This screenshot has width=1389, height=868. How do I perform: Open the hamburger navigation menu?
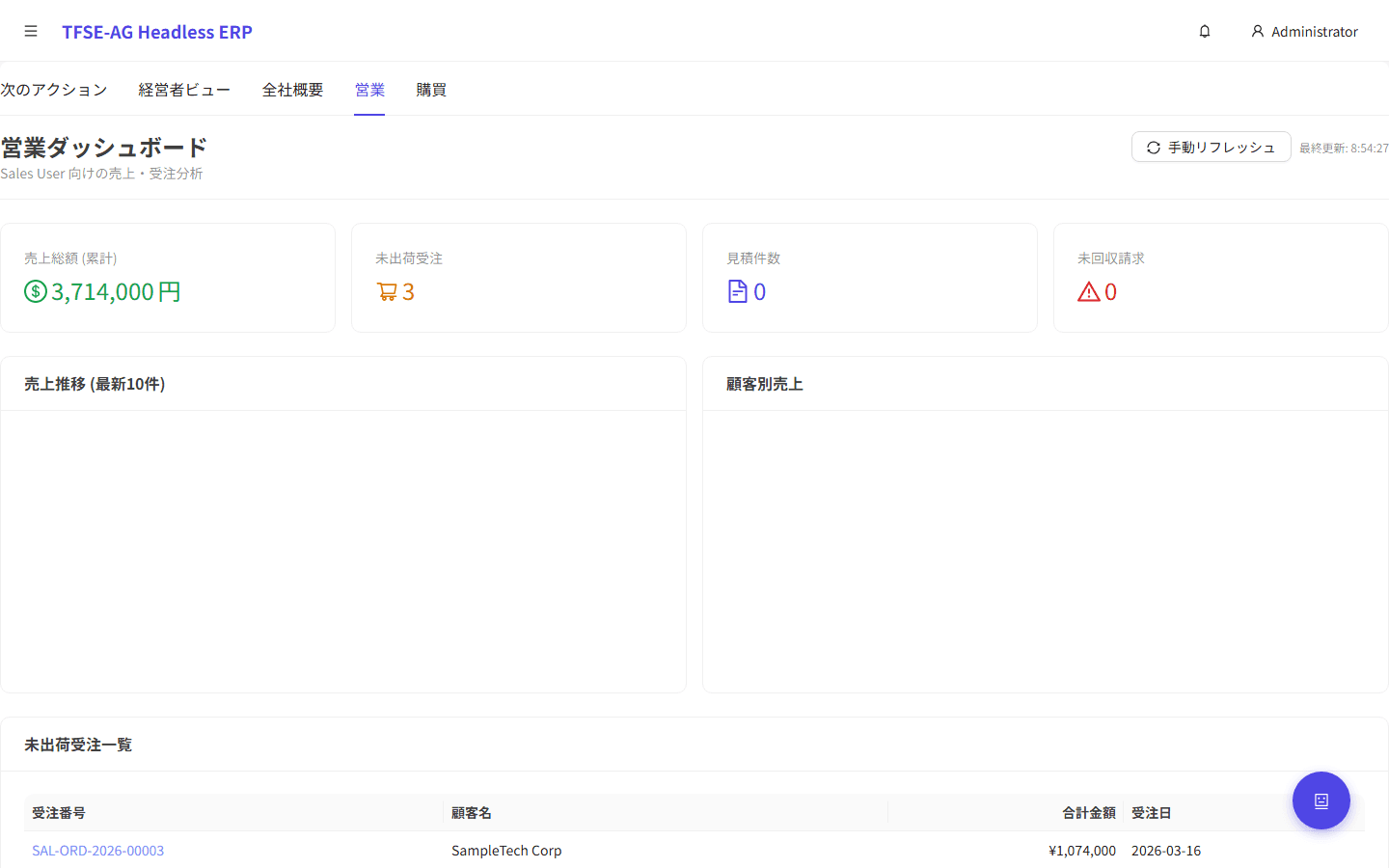pos(31,32)
